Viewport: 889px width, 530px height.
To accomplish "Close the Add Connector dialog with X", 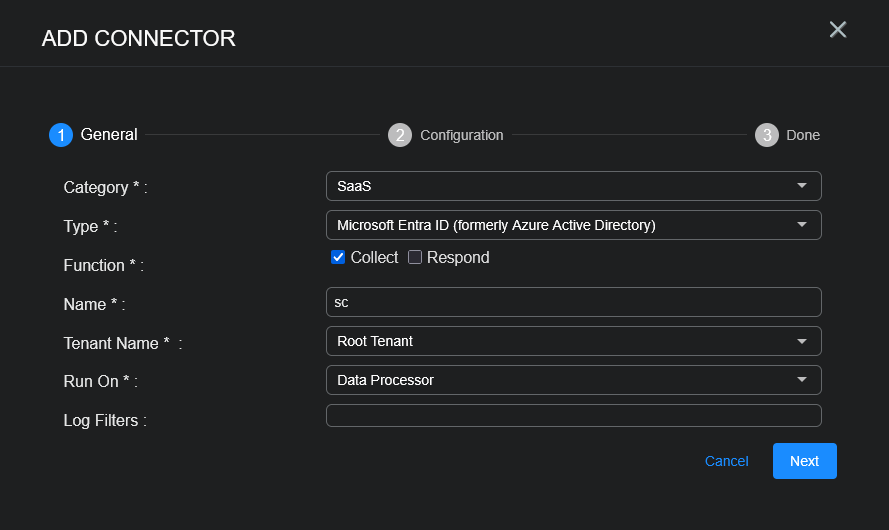I will pos(838,30).
